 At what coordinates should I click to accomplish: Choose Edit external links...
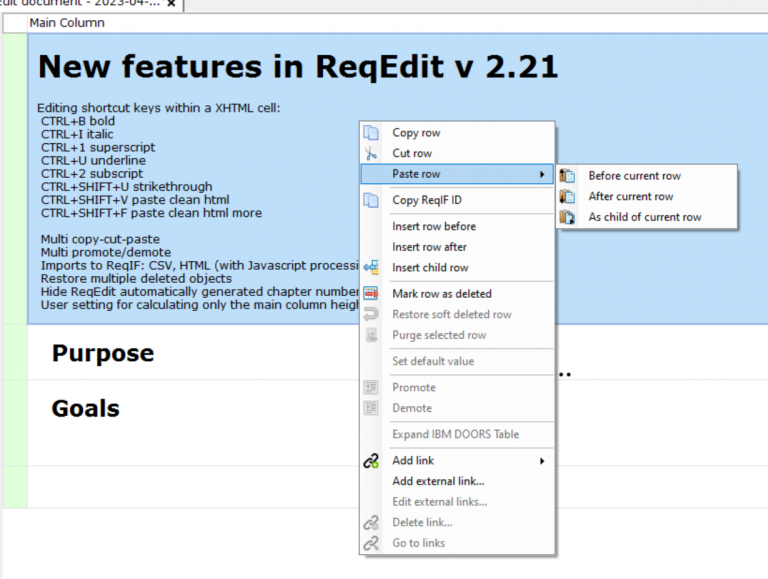(x=457, y=502)
